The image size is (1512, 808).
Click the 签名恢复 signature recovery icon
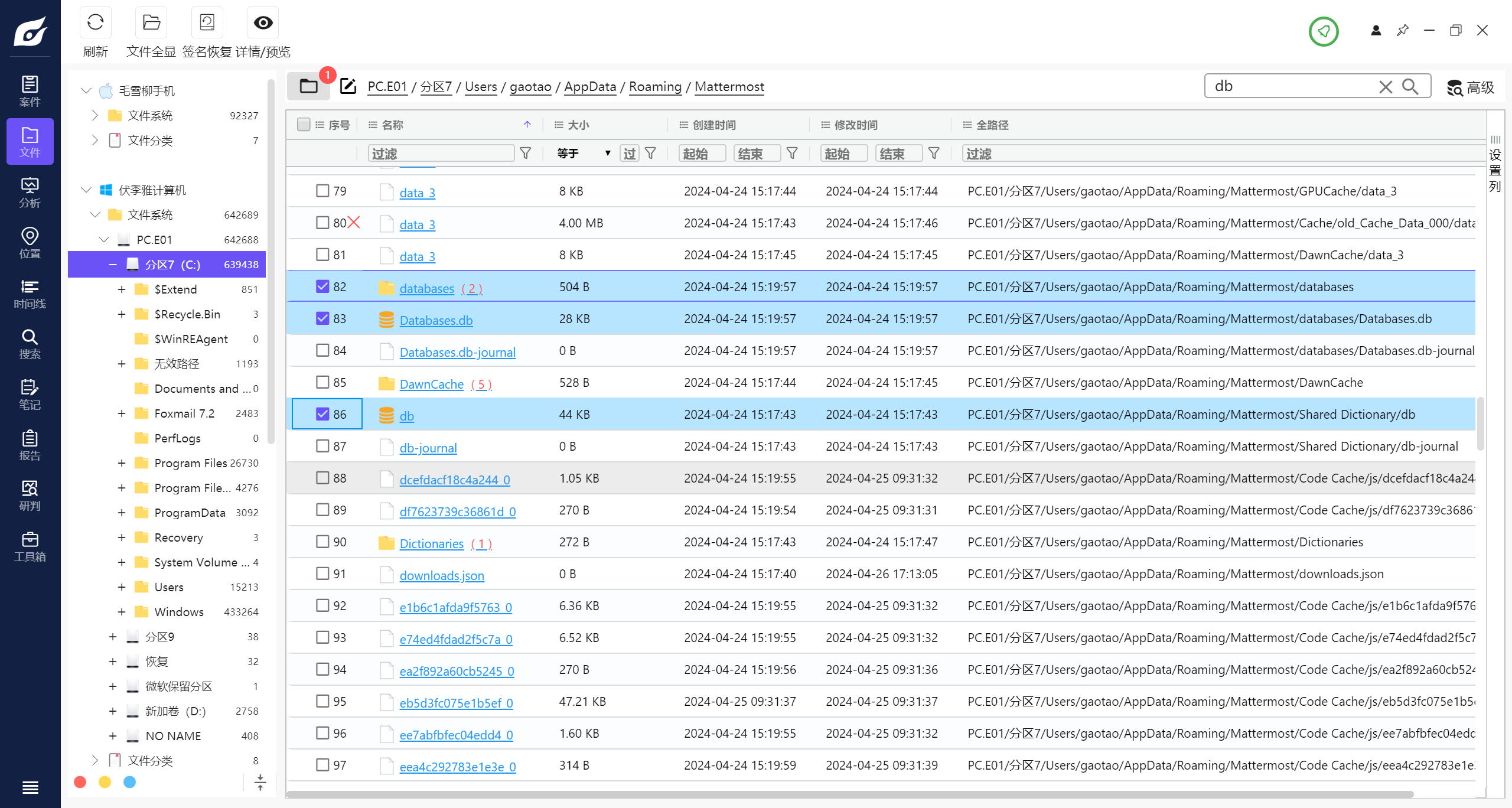[x=207, y=23]
